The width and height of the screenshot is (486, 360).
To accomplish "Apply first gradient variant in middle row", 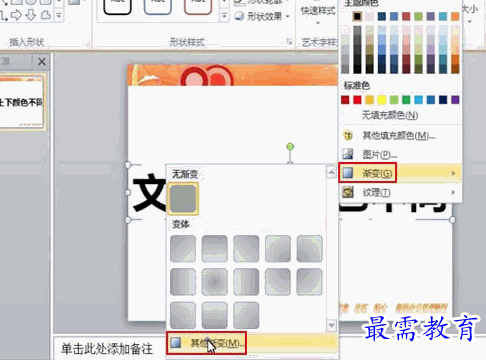I will pos(183,282).
